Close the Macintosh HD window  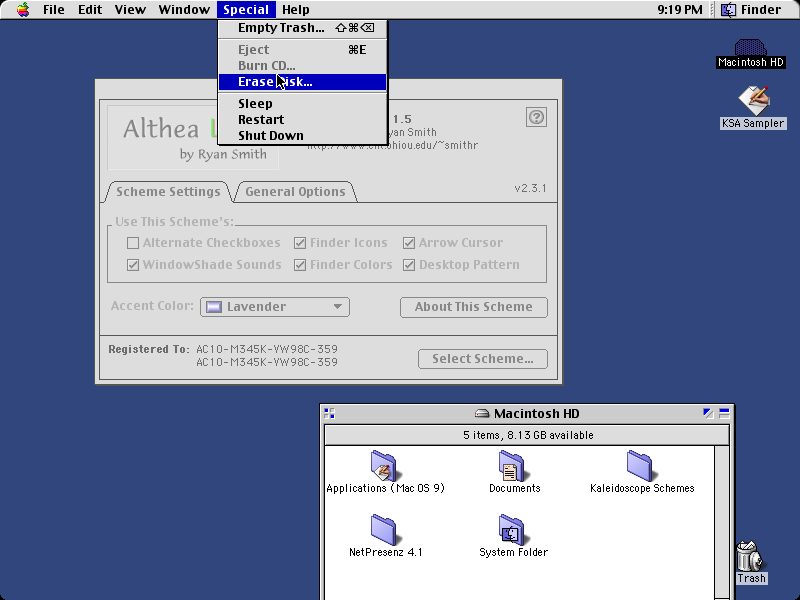pyautogui.click(x=330, y=413)
